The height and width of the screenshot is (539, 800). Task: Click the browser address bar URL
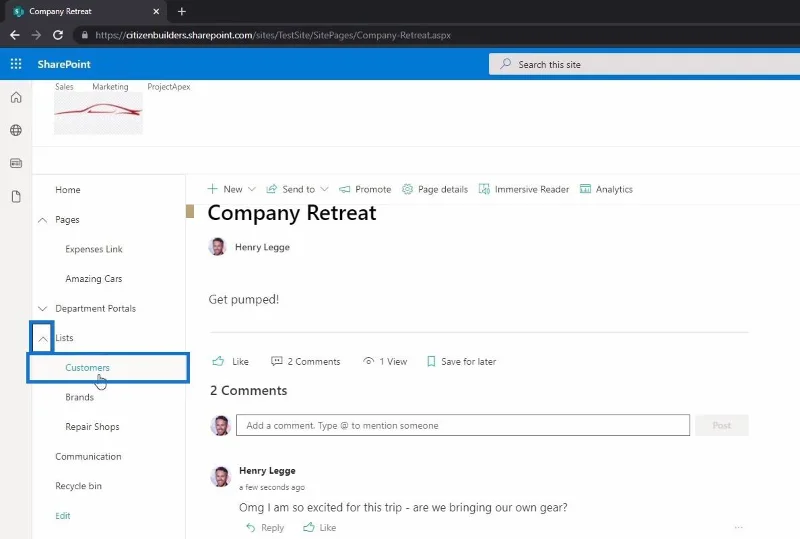click(x=273, y=35)
